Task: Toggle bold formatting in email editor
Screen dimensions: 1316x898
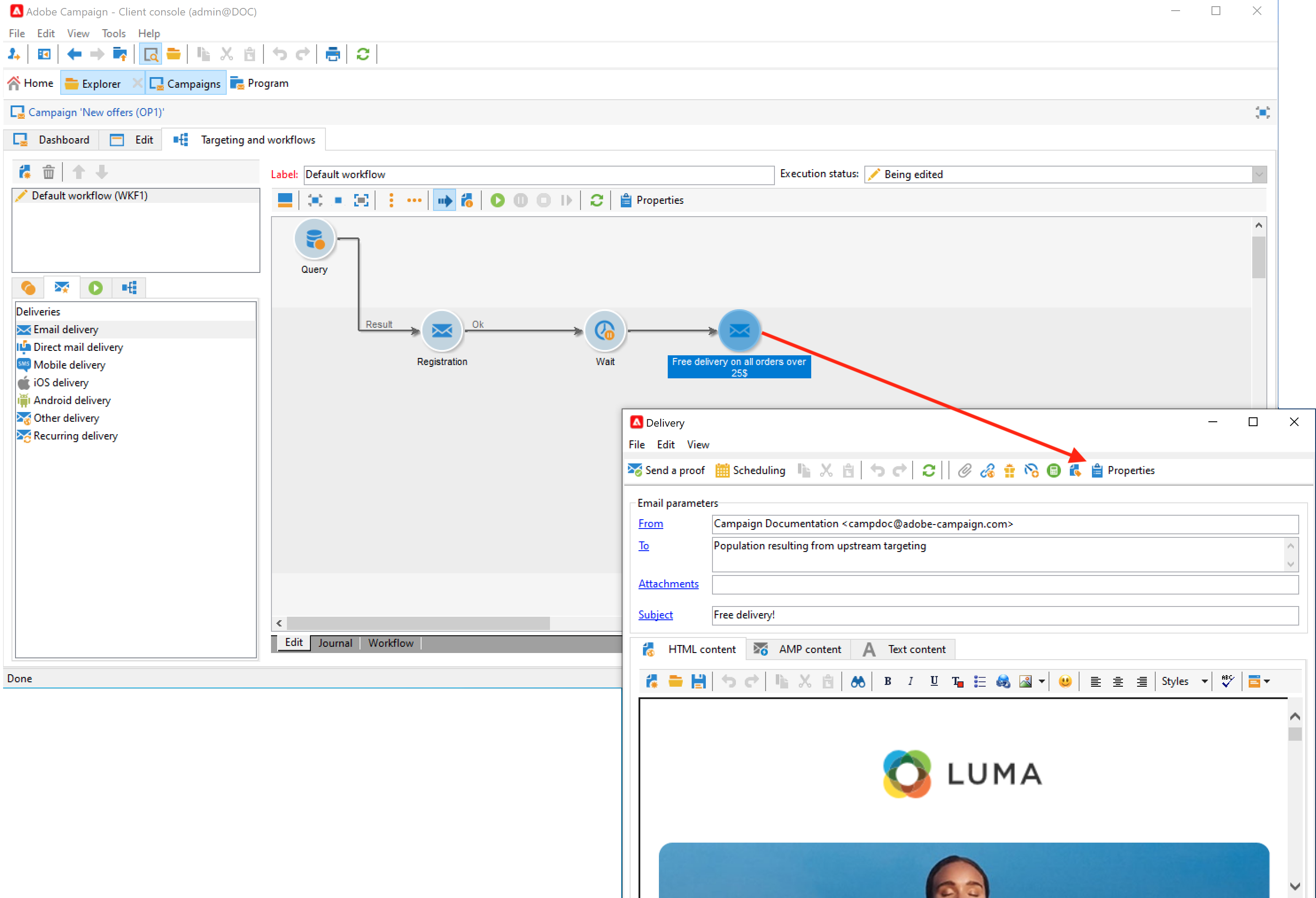Action: (x=887, y=681)
